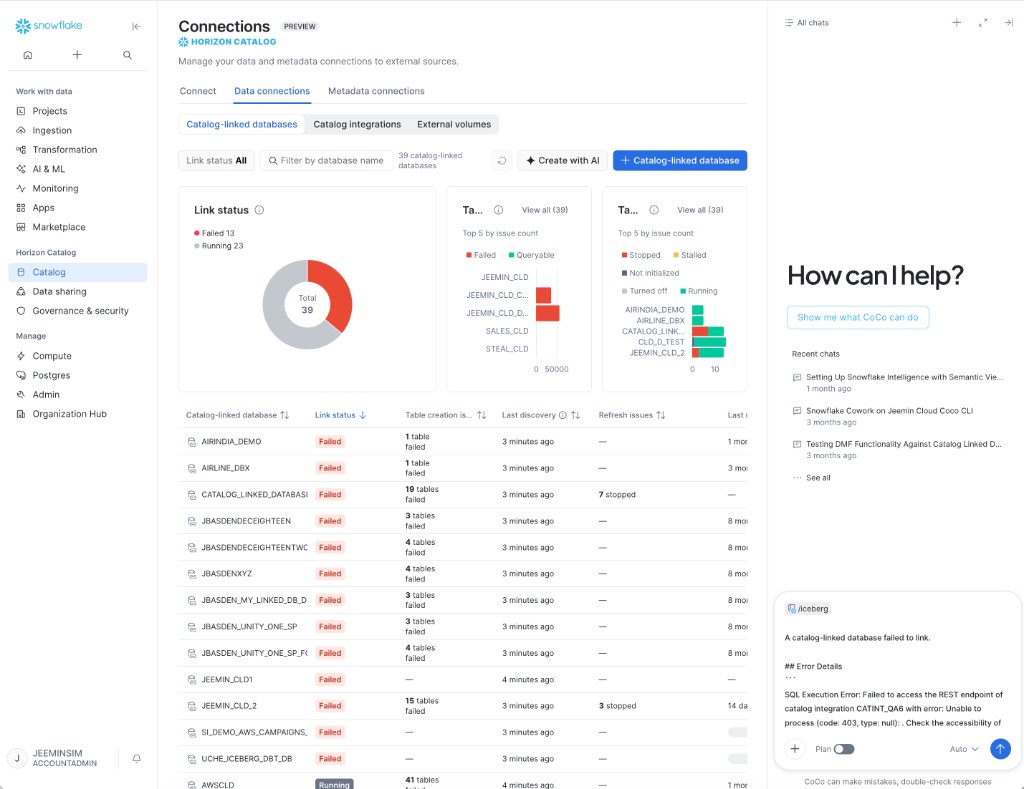Click See all recent chats

(812, 478)
